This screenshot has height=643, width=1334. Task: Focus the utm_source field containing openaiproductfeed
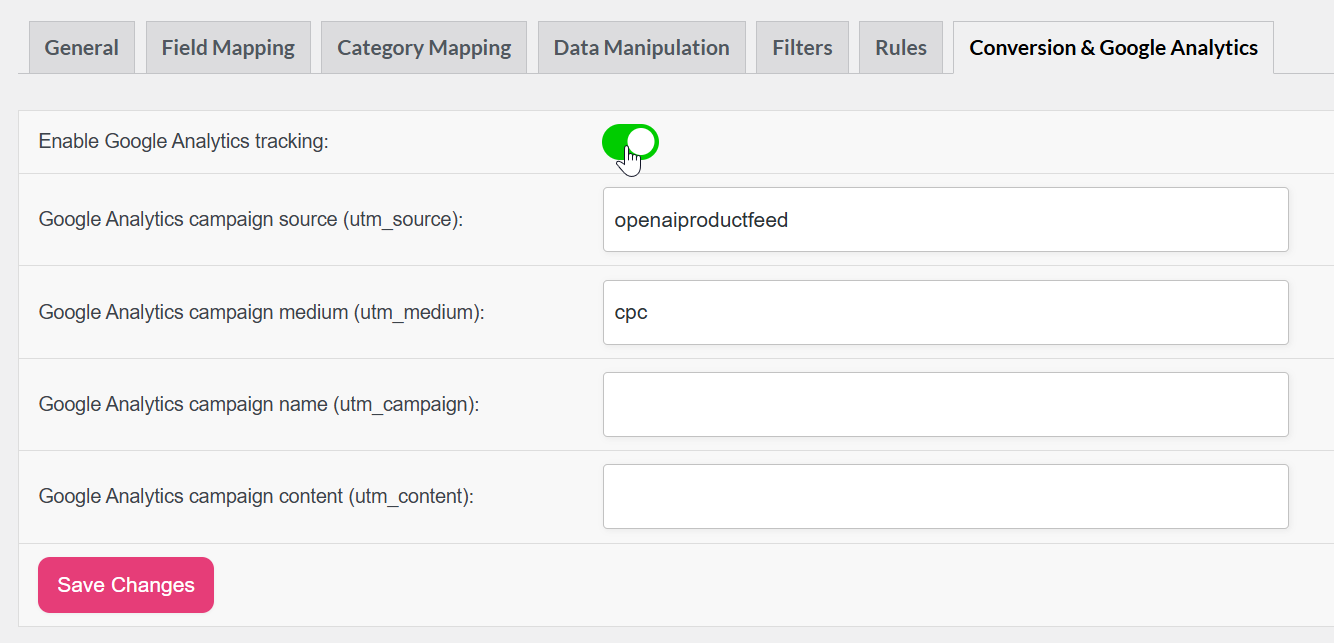click(x=945, y=220)
